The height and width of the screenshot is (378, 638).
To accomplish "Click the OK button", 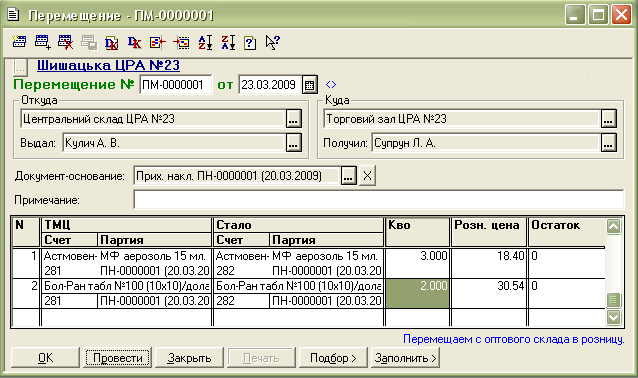I will (45, 358).
